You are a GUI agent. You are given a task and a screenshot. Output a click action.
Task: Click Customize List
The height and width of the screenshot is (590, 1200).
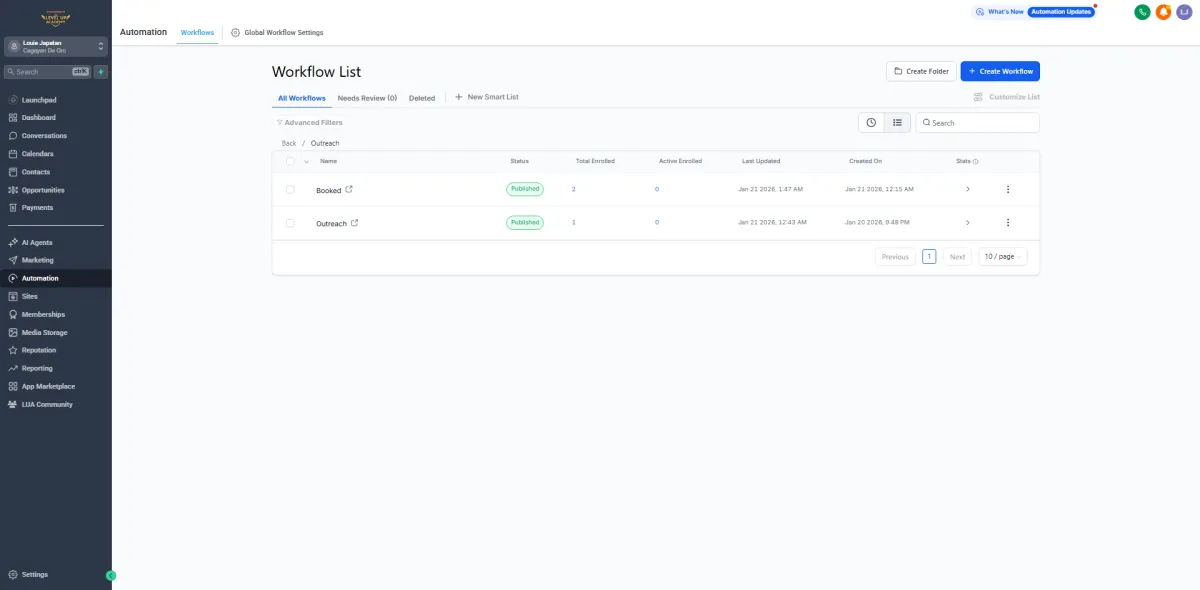(x=1007, y=97)
